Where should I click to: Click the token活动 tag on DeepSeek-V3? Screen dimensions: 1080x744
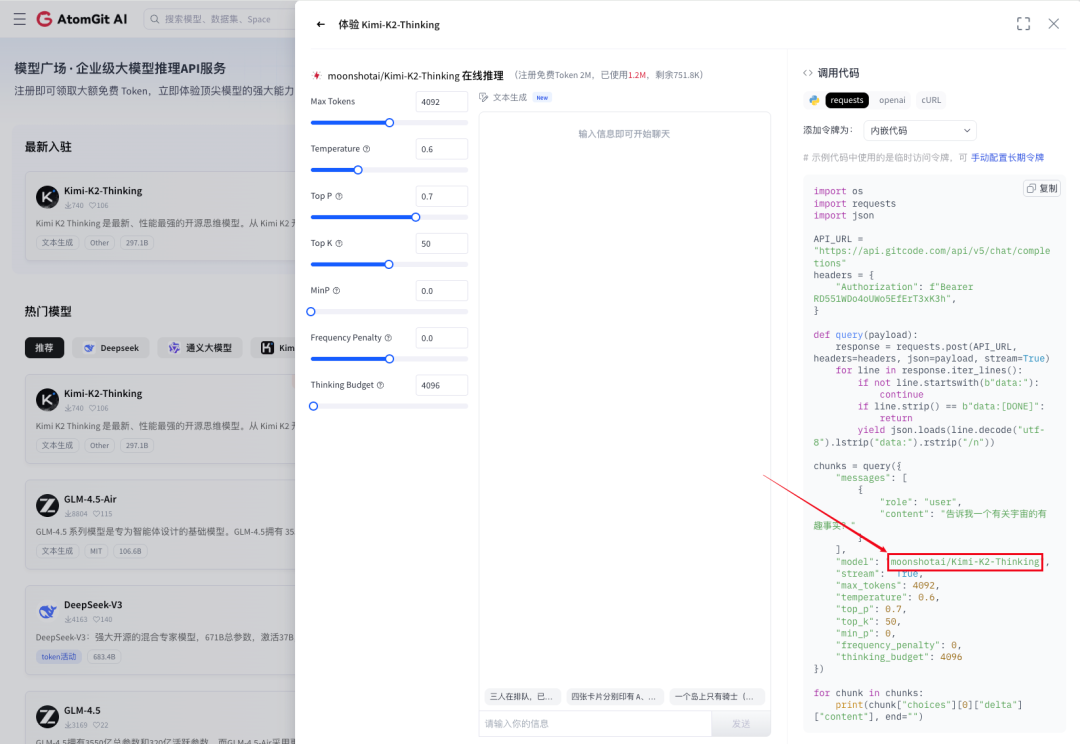tap(59, 657)
